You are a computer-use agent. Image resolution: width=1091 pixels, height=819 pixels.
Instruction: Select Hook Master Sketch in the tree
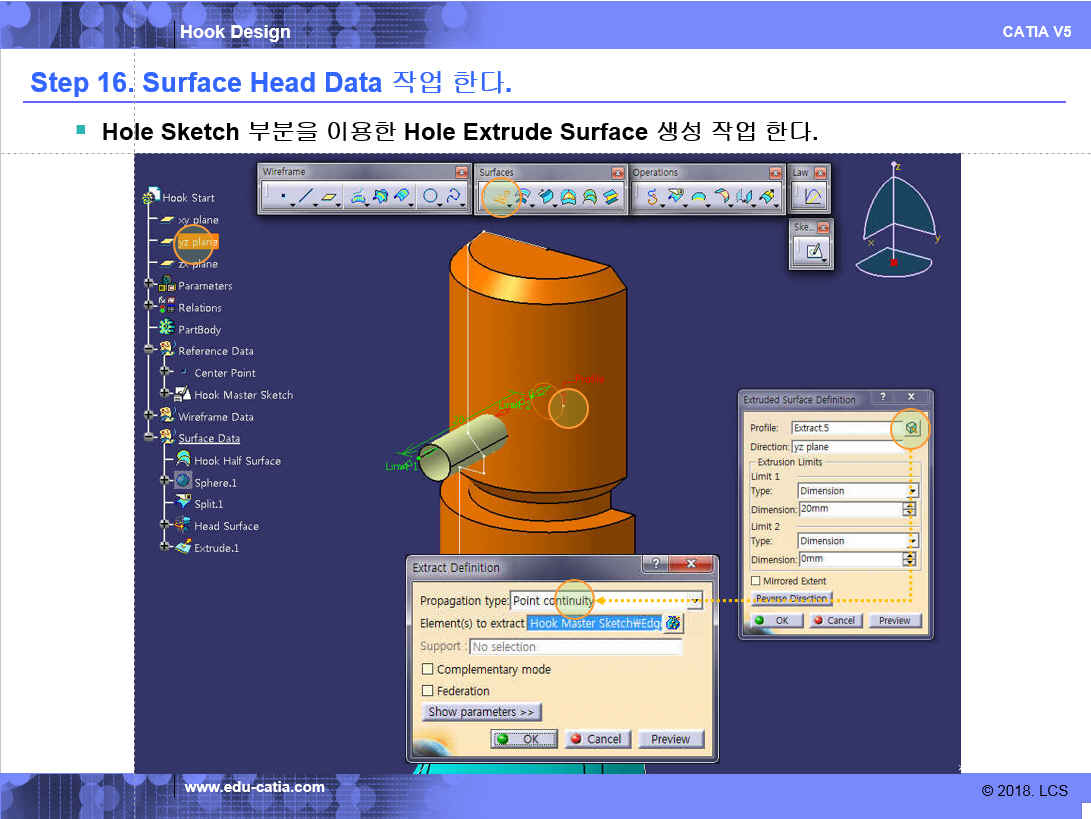pyautogui.click(x=243, y=395)
